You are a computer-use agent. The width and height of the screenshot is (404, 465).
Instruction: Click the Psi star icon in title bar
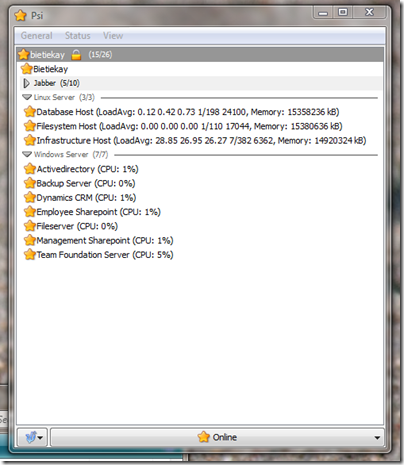(21, 15)
